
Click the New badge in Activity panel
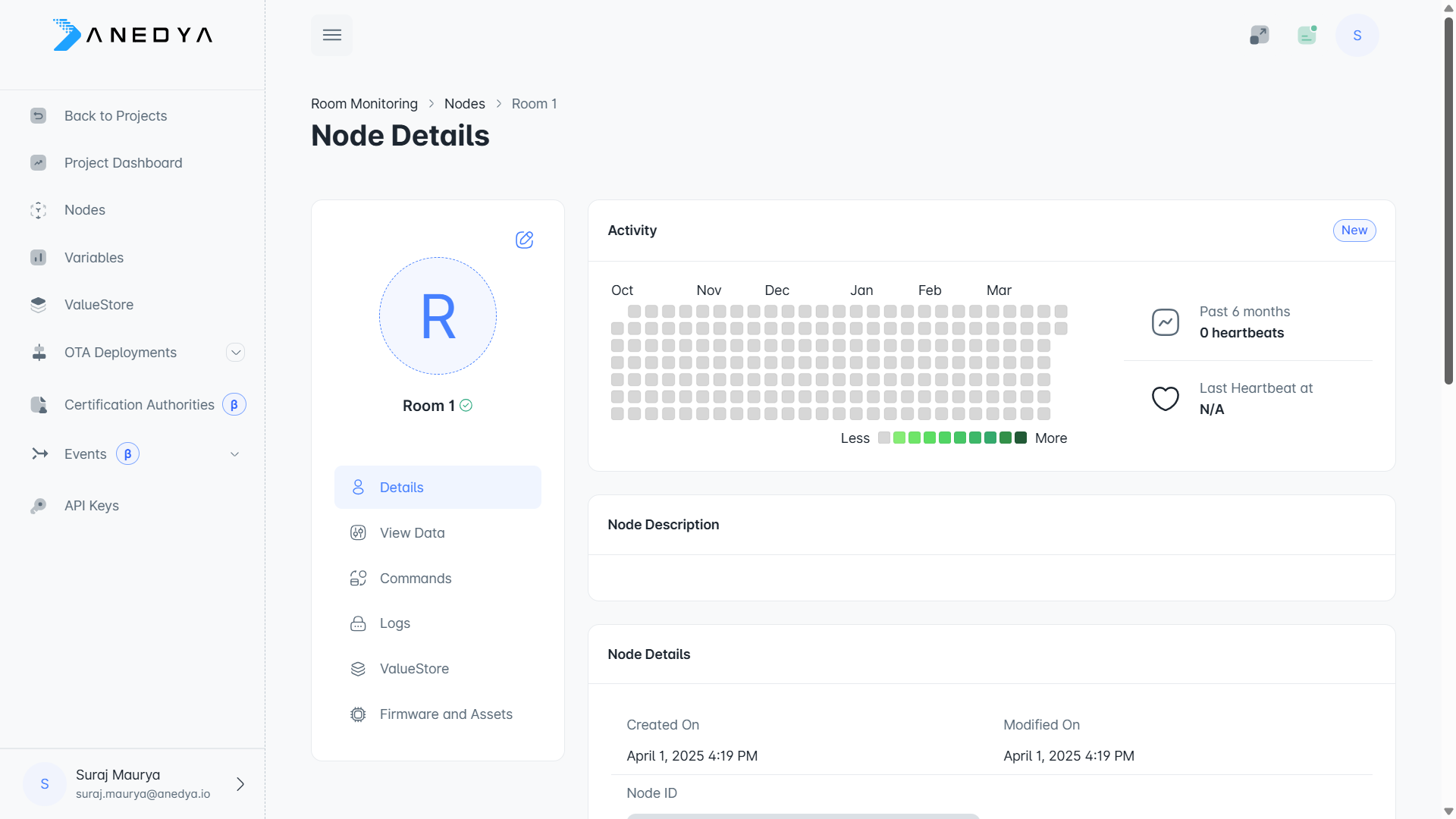click(x=1354, y=231)
